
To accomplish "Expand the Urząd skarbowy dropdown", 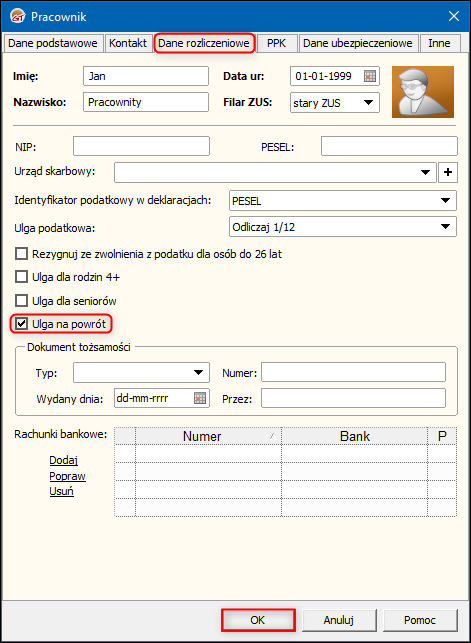I will tap(425, 172).
